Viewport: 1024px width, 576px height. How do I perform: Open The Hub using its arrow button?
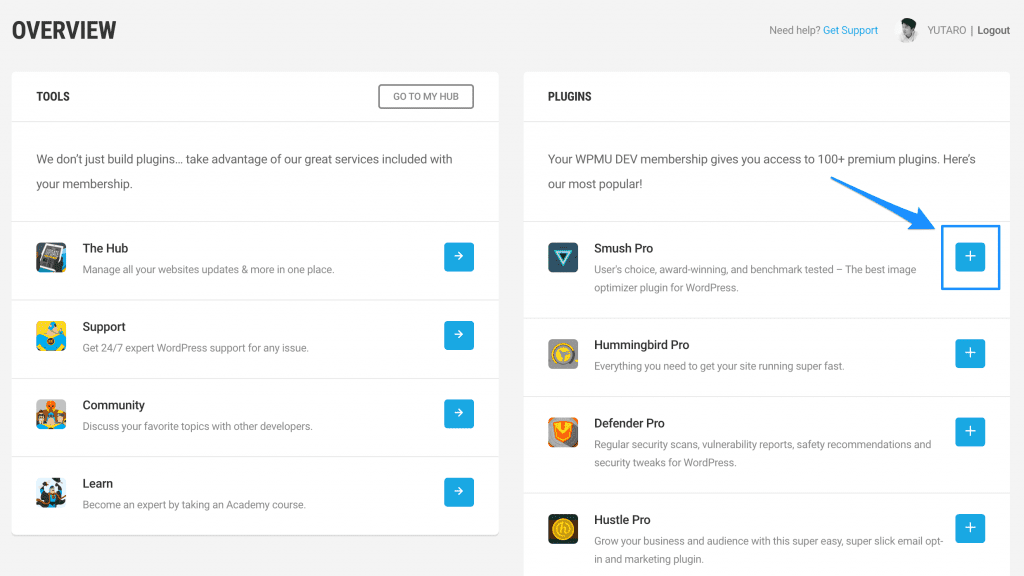point(459,257)
